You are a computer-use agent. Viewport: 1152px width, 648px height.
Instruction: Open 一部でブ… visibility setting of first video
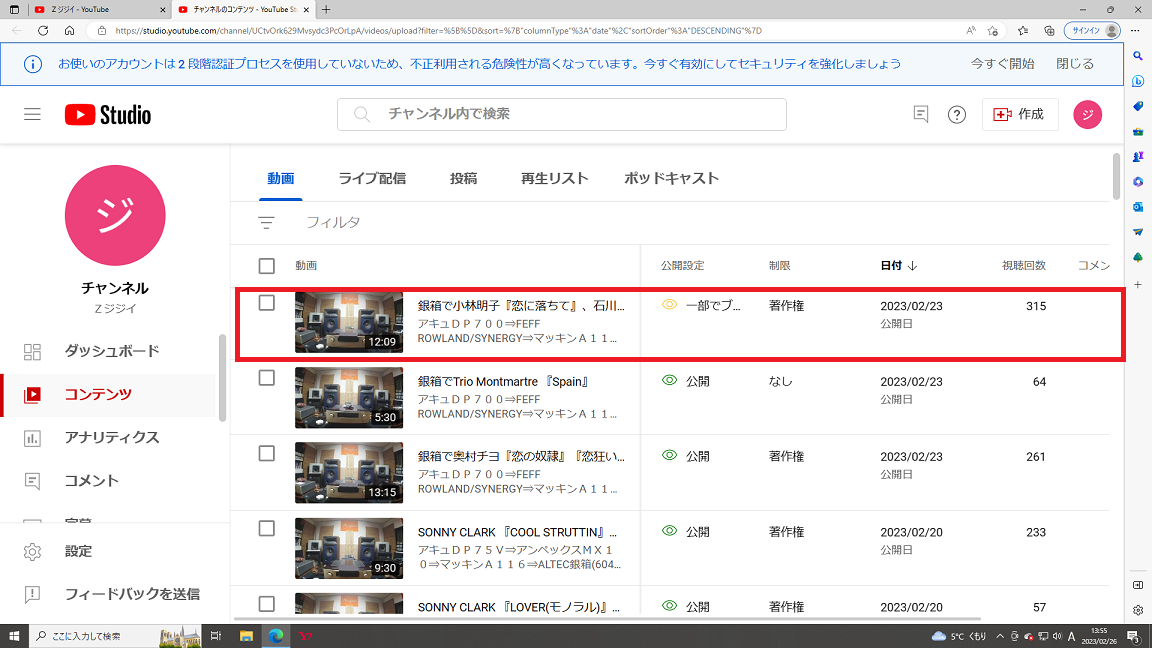tap(702, 306)
